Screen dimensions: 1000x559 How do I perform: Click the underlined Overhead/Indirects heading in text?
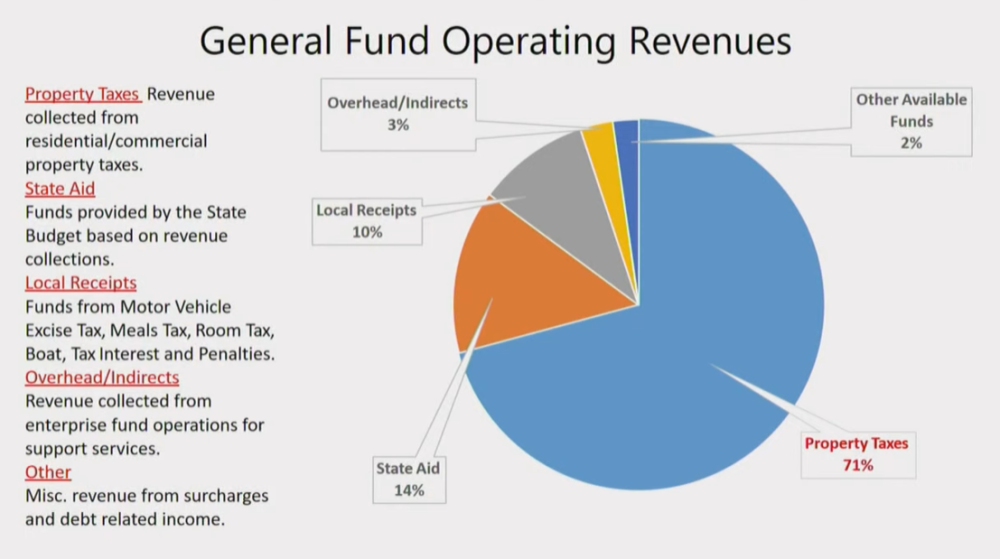(101, 377)
